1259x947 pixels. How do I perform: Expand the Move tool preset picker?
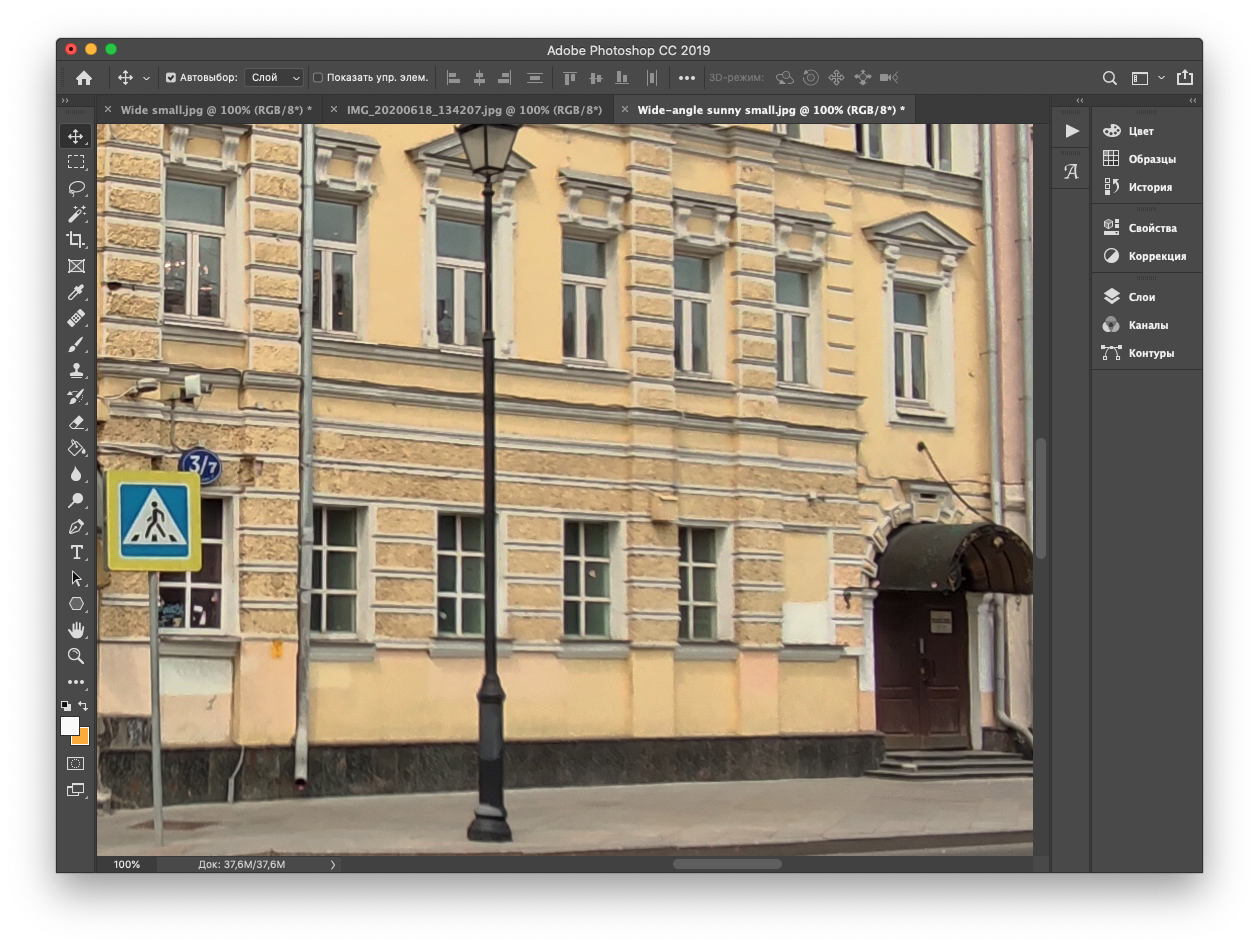point(146,78)
